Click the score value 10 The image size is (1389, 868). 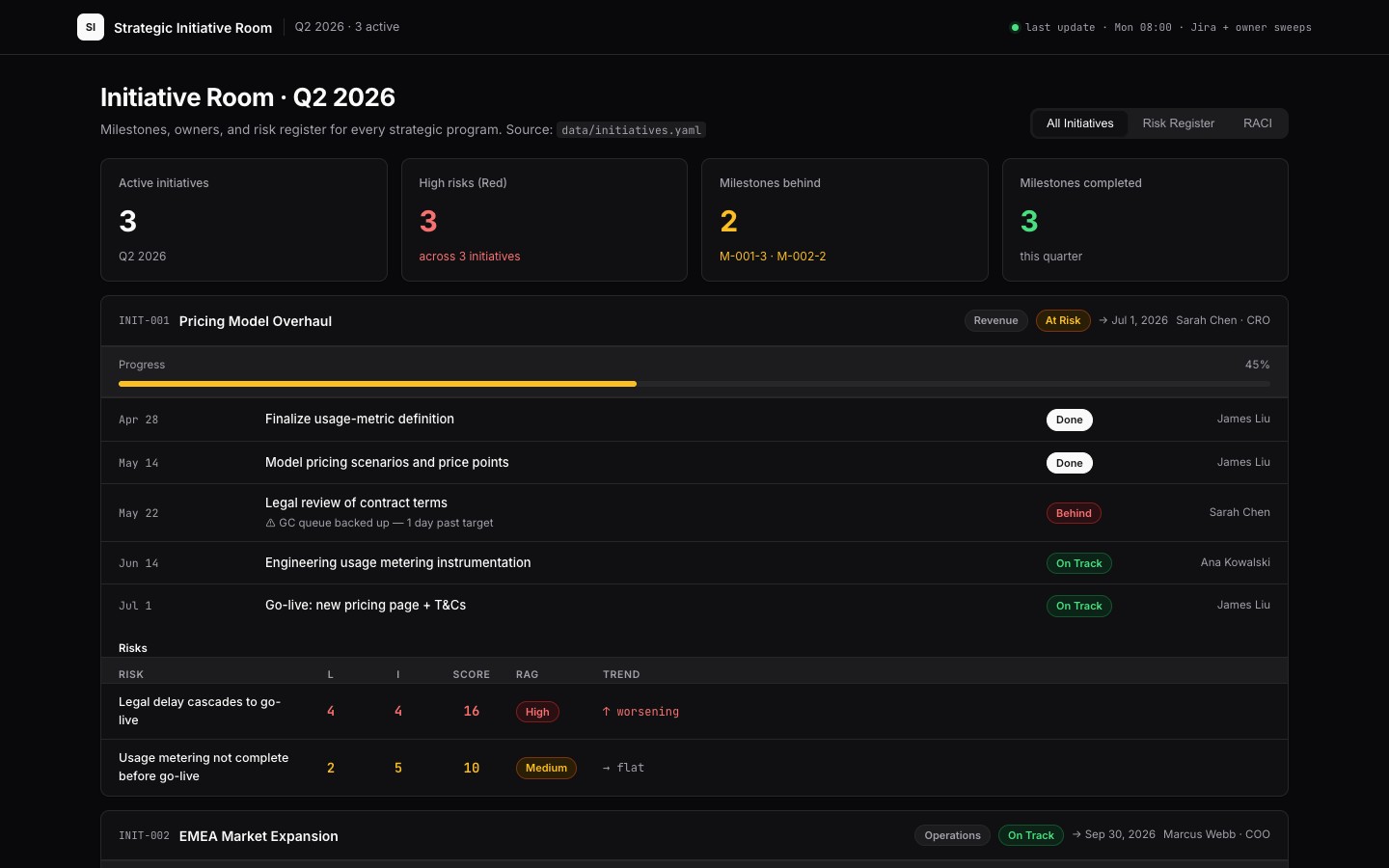[x=472, y=768]
